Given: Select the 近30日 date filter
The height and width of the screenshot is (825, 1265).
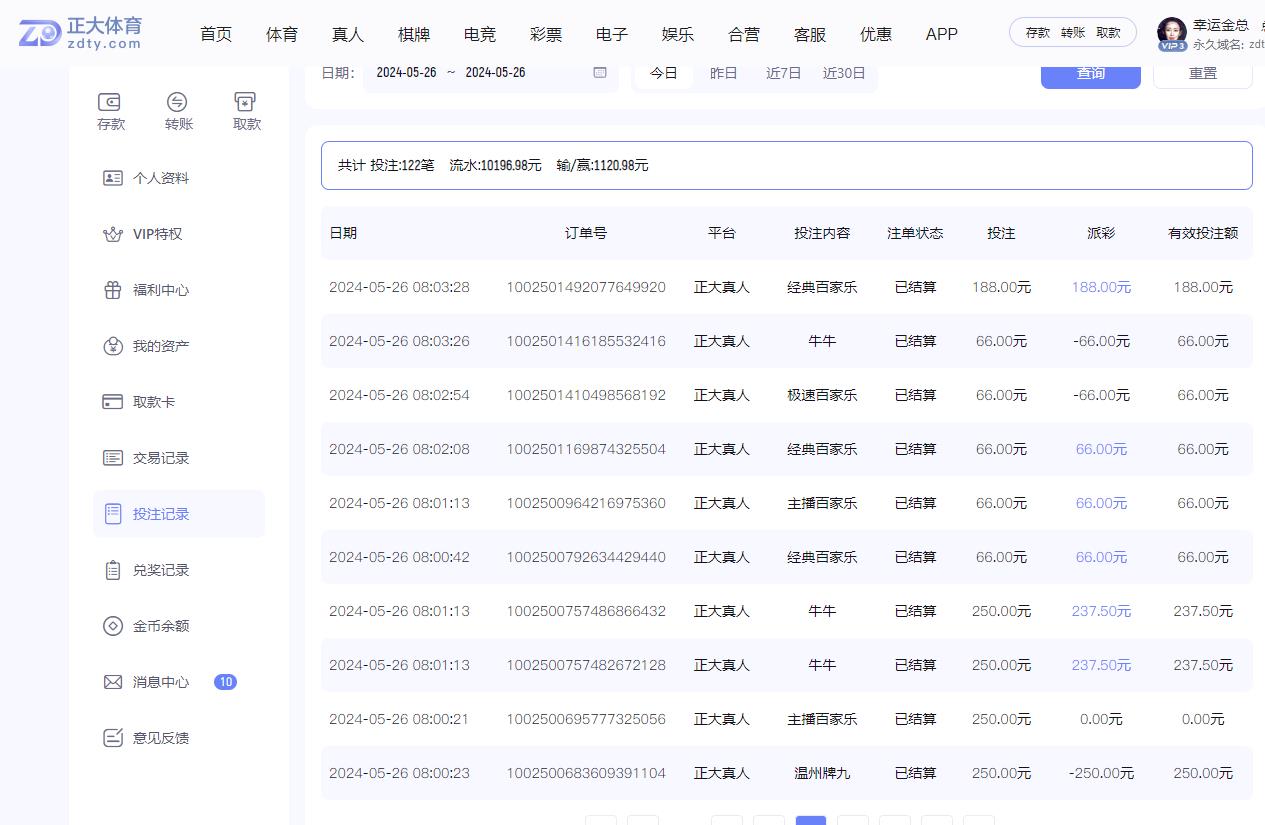Looking at the screenshot, I should [x=843, y=73].
